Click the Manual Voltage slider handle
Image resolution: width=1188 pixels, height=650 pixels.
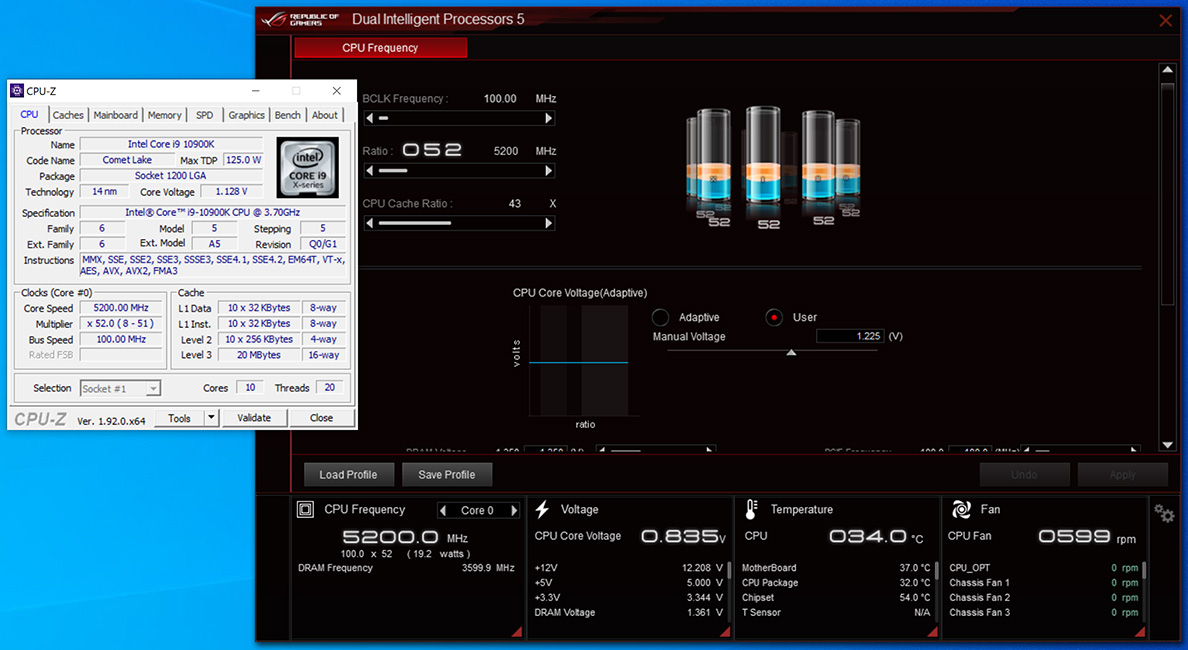[x=791, y=352]
